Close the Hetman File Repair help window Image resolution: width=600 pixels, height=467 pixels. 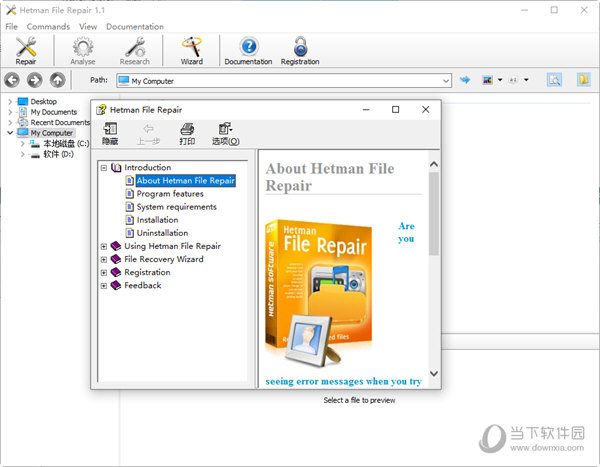click(x=426, y=109)
